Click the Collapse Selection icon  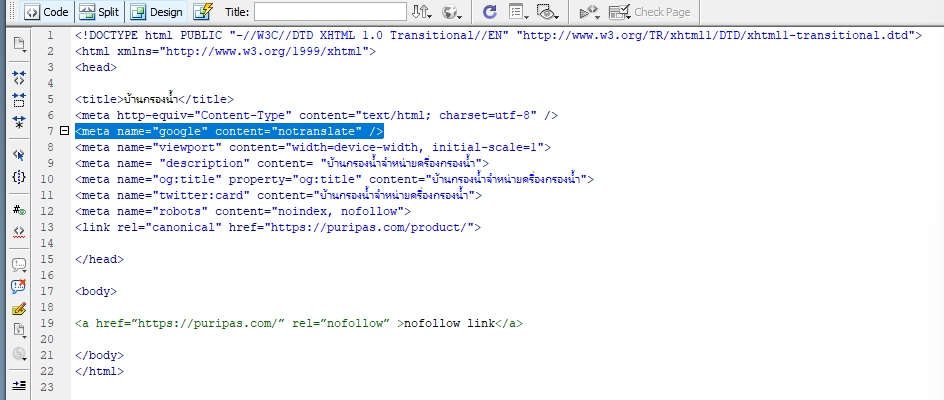coord(19,99)
